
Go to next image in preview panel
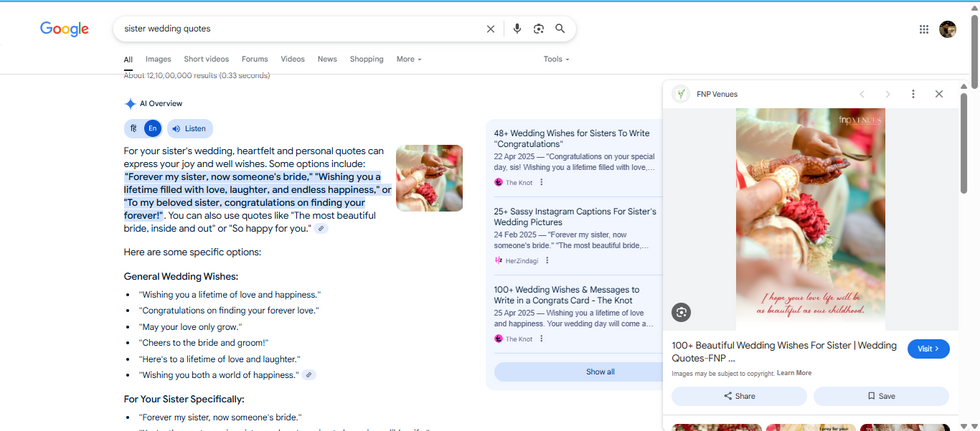pyautogui.click(x=888, y=94)
